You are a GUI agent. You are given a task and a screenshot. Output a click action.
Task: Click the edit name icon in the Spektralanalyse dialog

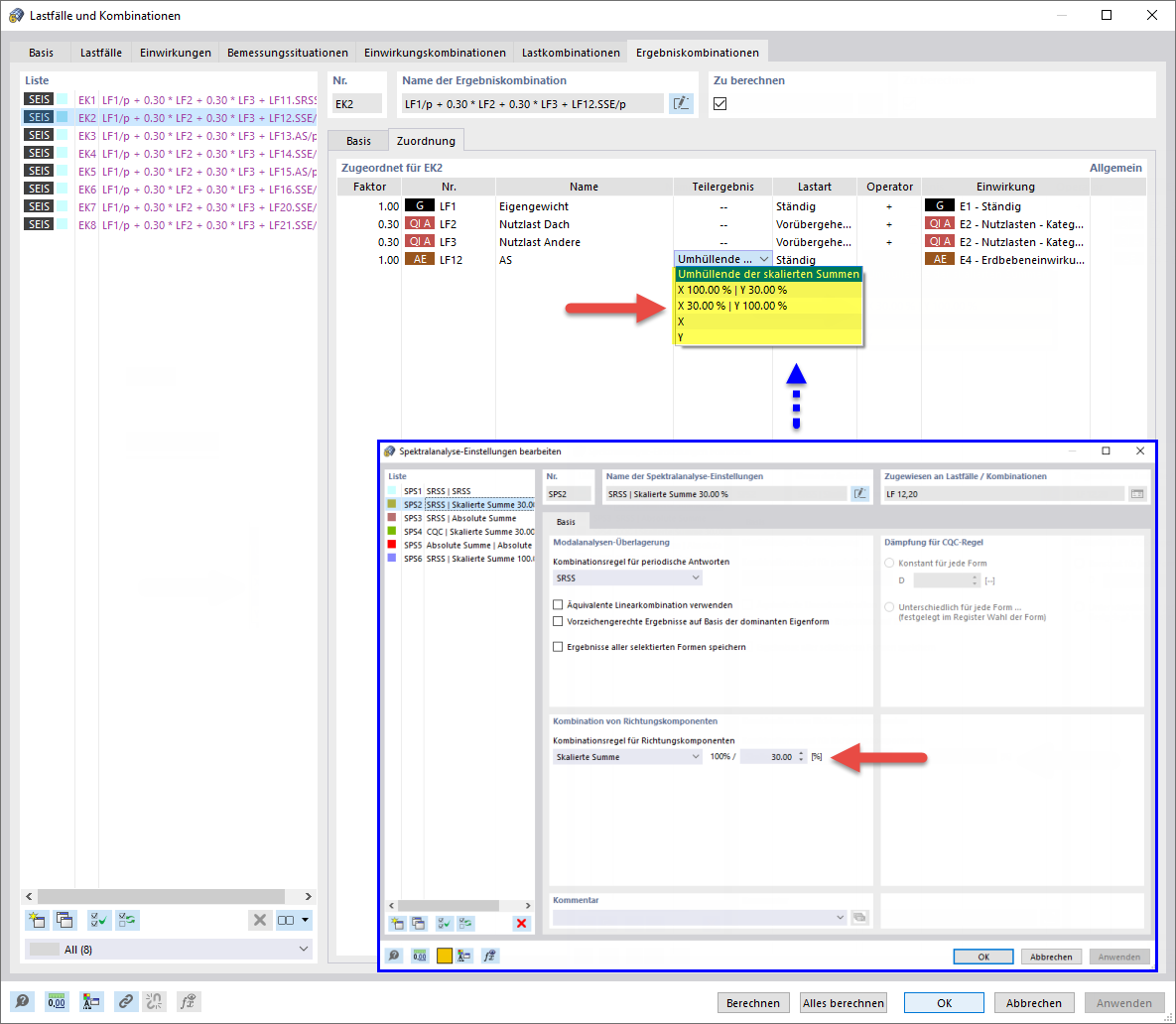click(859, 493)
